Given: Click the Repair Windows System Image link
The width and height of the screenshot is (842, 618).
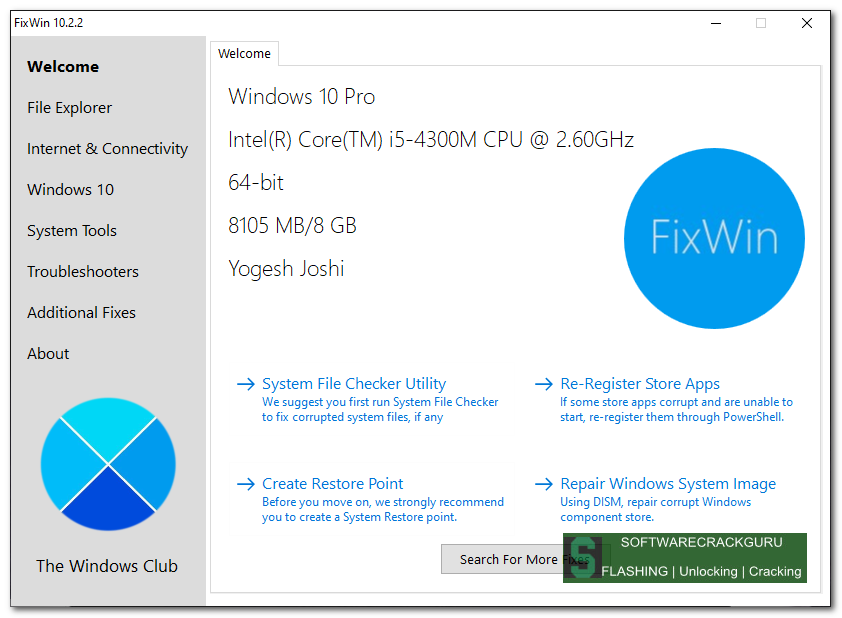Looking at the screenshot, I should pyautogui.click(x=668, y=484).
